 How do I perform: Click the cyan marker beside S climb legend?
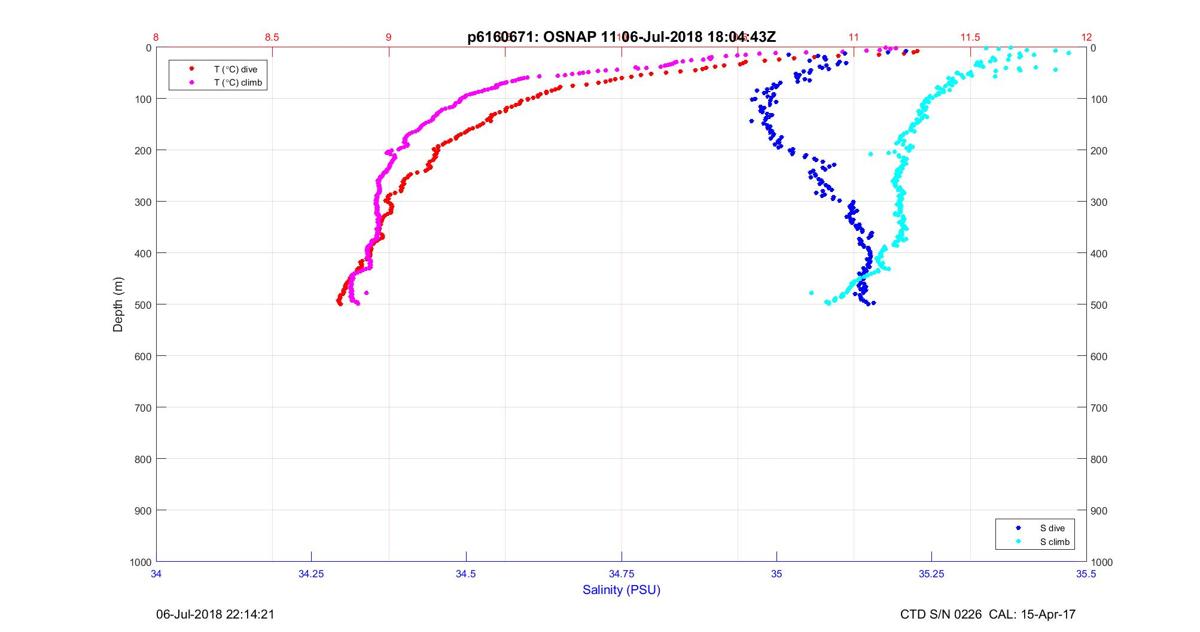pyautogui.click(x=1018, y=541)
